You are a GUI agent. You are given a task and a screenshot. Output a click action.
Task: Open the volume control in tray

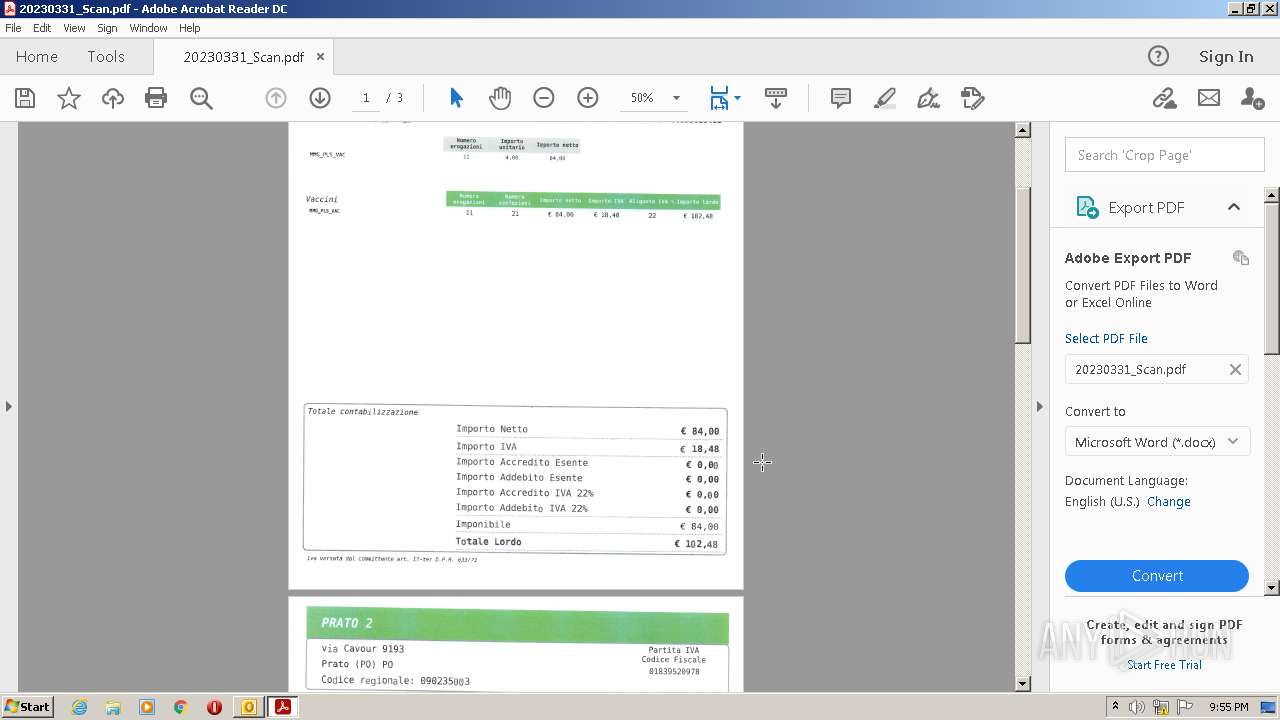point(1137,707)
